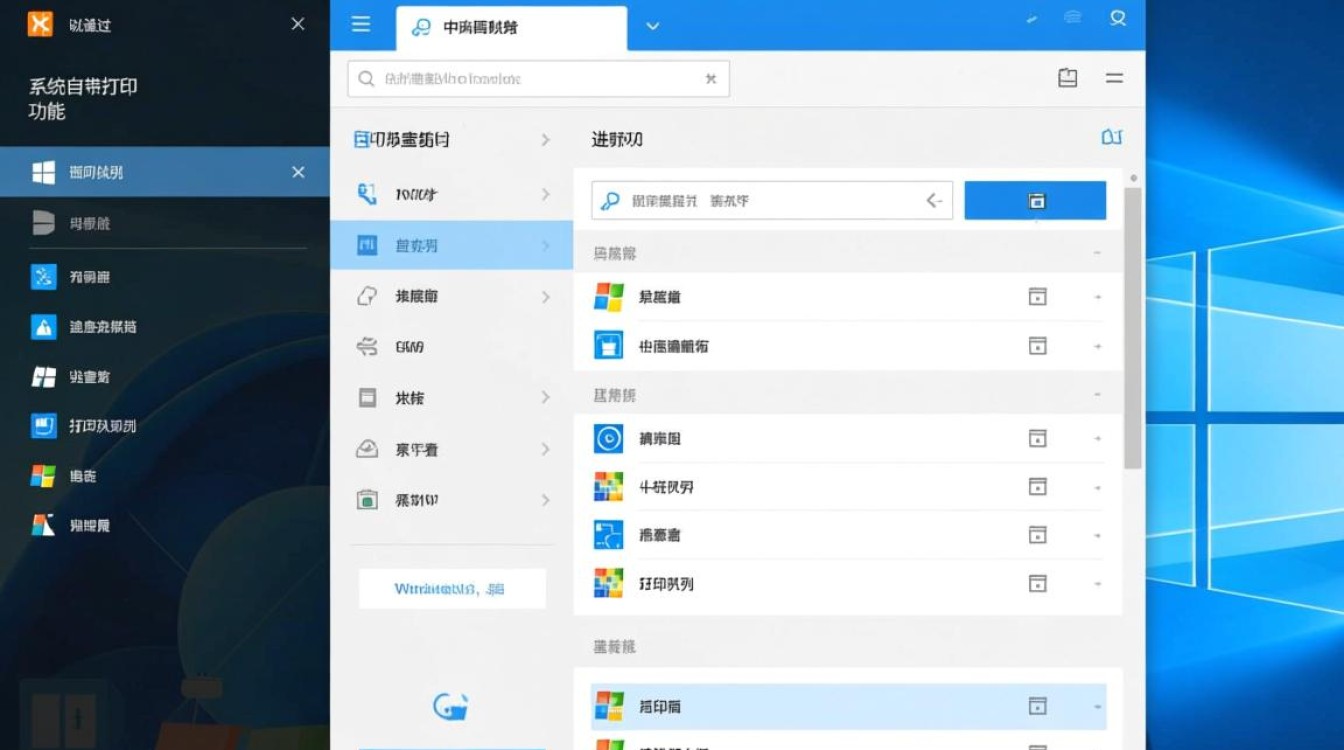Click the Windows link text at the panel bottom
This screenshot has width=1344, height=750.
point(451,588)
